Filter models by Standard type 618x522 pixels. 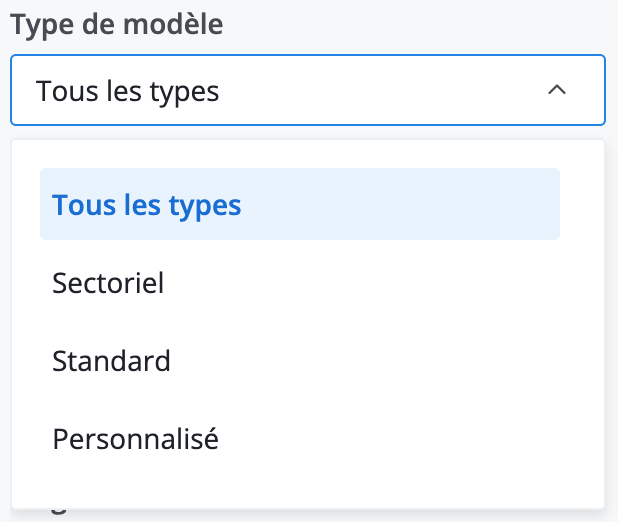pos(300,361)
